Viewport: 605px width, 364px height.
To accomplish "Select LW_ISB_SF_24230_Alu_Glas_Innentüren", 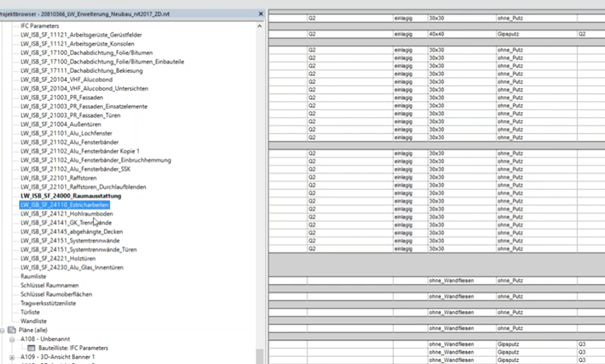I will (x=72, y=267).
